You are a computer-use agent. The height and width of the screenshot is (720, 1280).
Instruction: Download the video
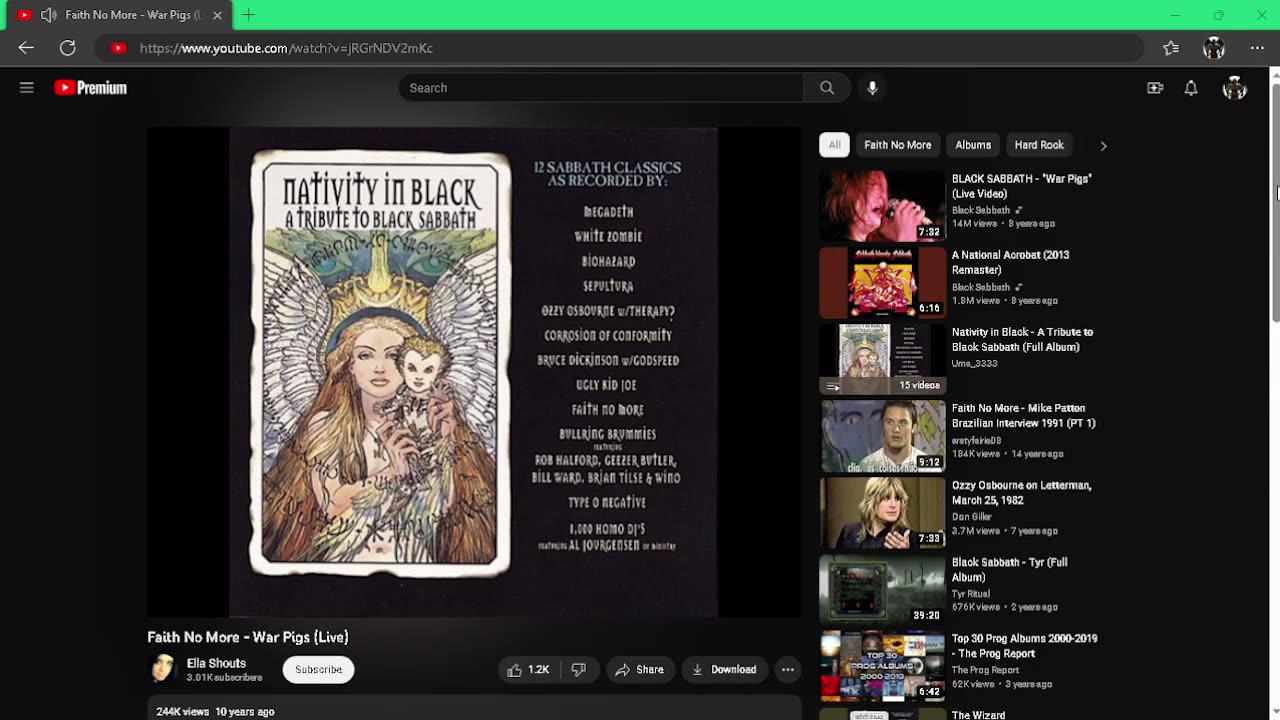[724, 670]
